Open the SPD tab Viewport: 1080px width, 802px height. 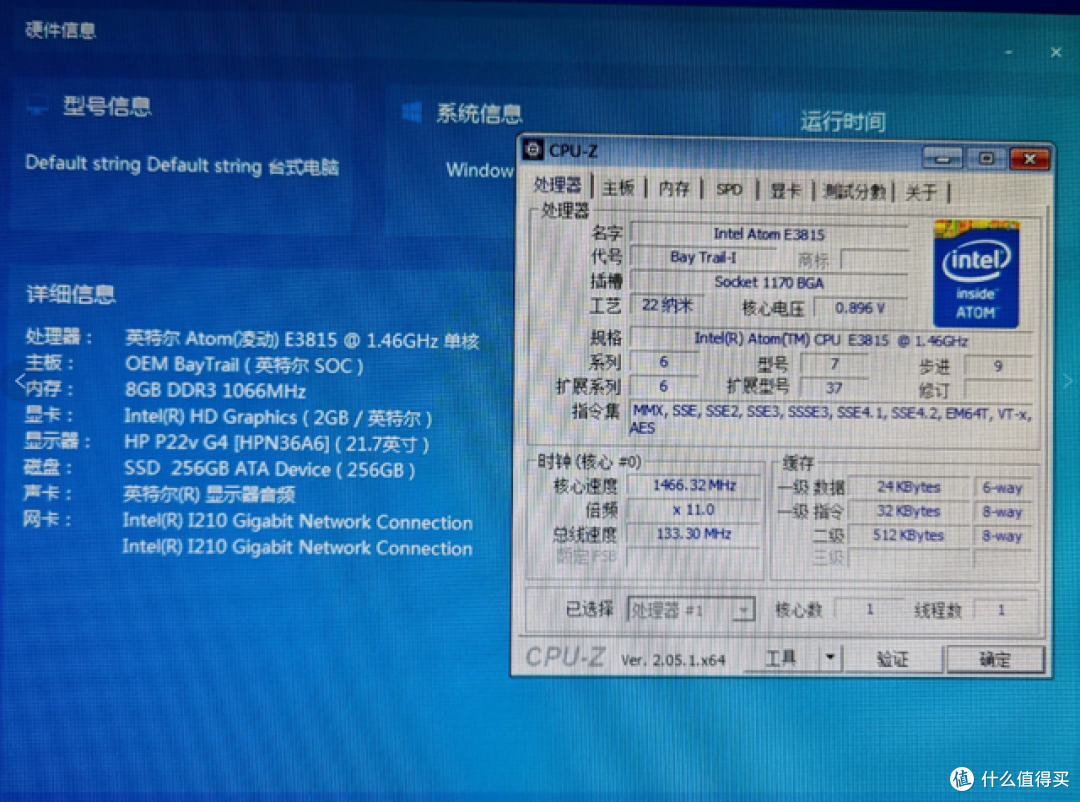click(729, 189)
